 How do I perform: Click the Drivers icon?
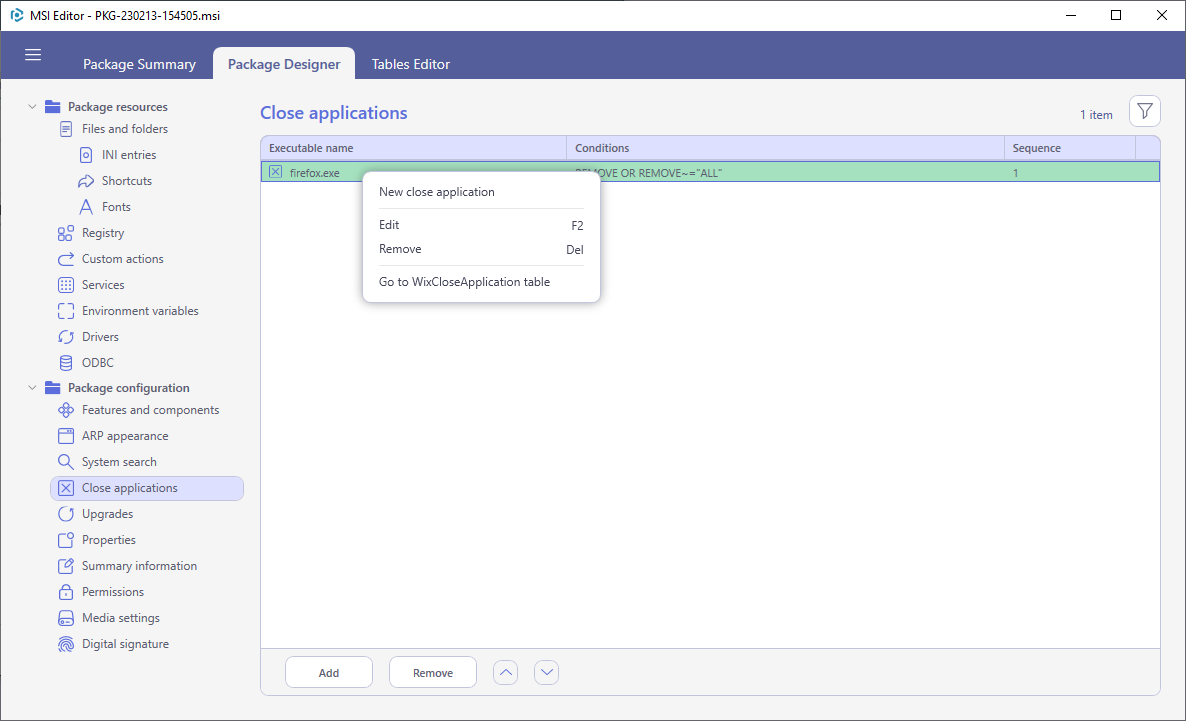pyautogui.click(x=66, y=337)
